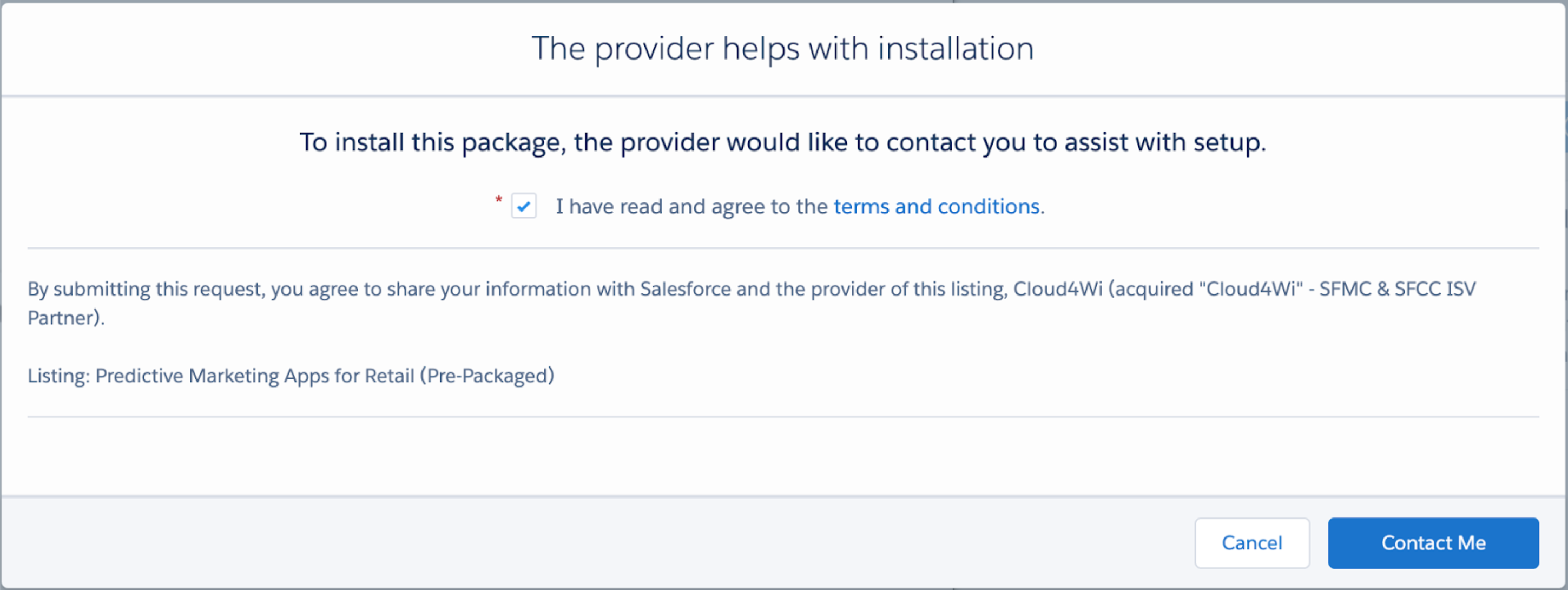Click the word "Partner)." ending the disclaimer
The height and width of the screenshot is (590, 1568).
click(67, 317)
